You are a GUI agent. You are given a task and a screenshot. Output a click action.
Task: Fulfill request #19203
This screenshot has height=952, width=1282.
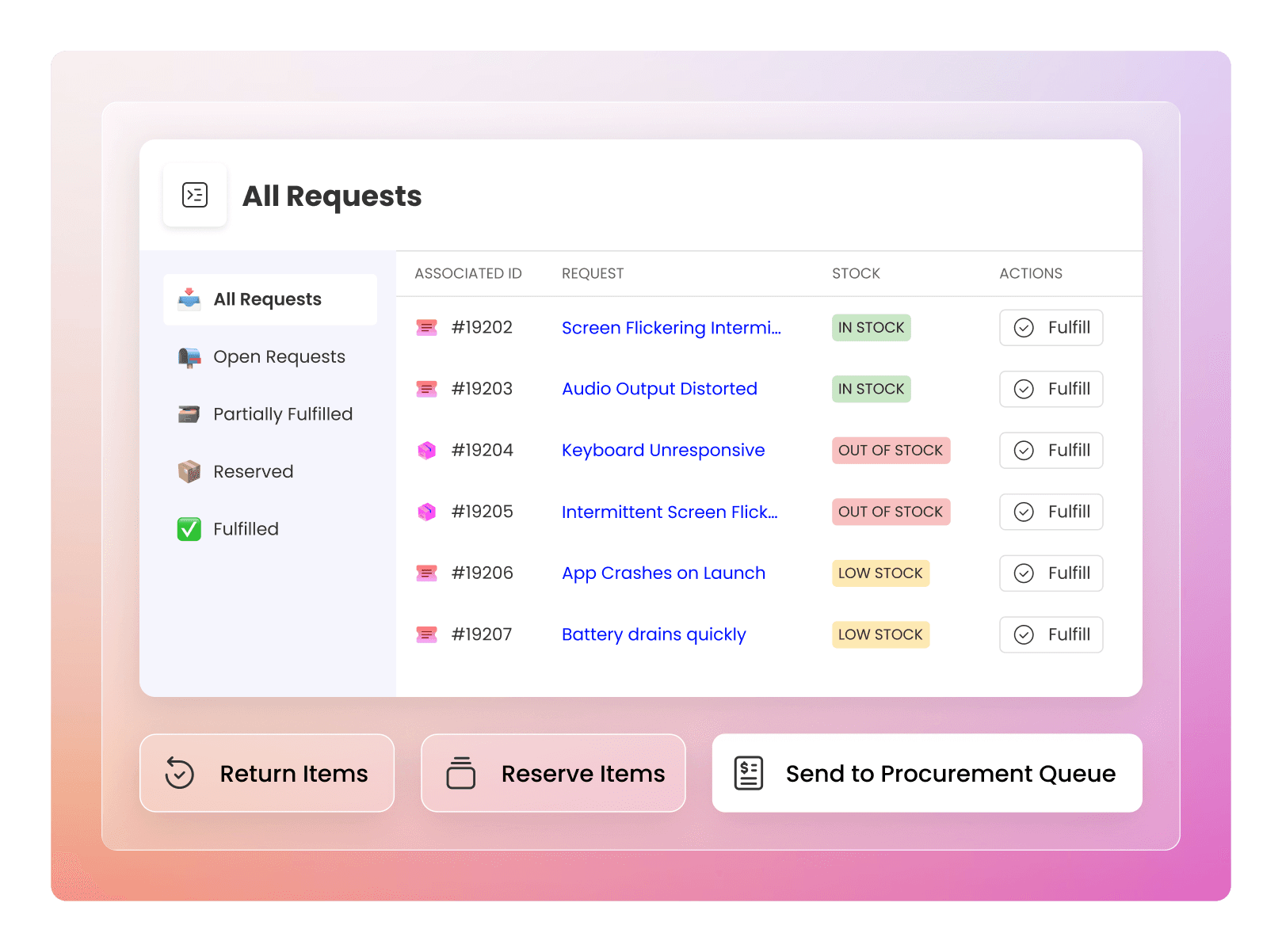point(1051,389)
